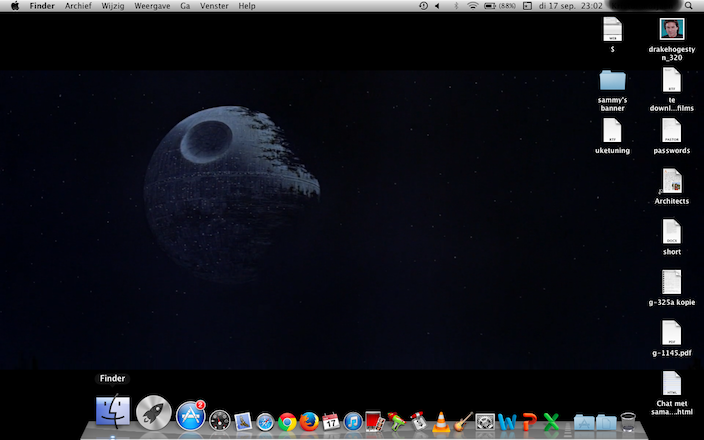Open the Venster menu
The height and width of the screenshot is (440, 704).
click(x=214, y=6)
